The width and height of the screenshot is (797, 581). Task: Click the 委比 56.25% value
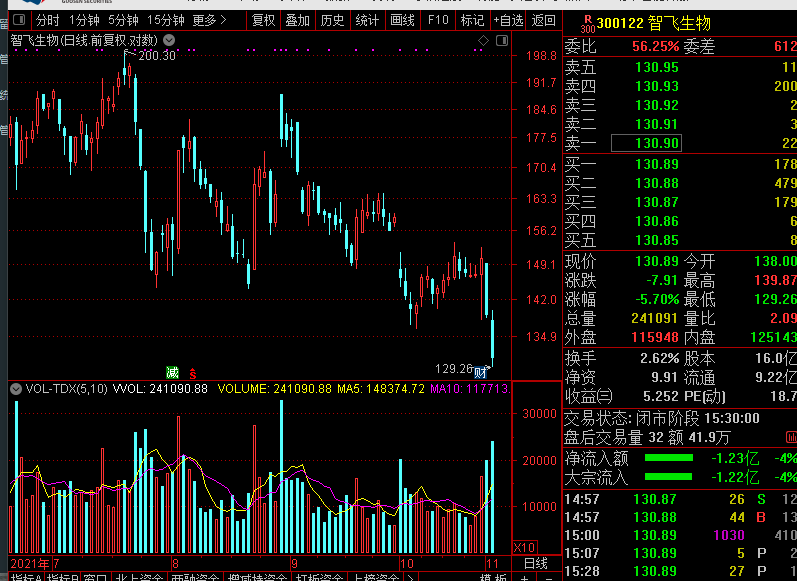(655, 47)
